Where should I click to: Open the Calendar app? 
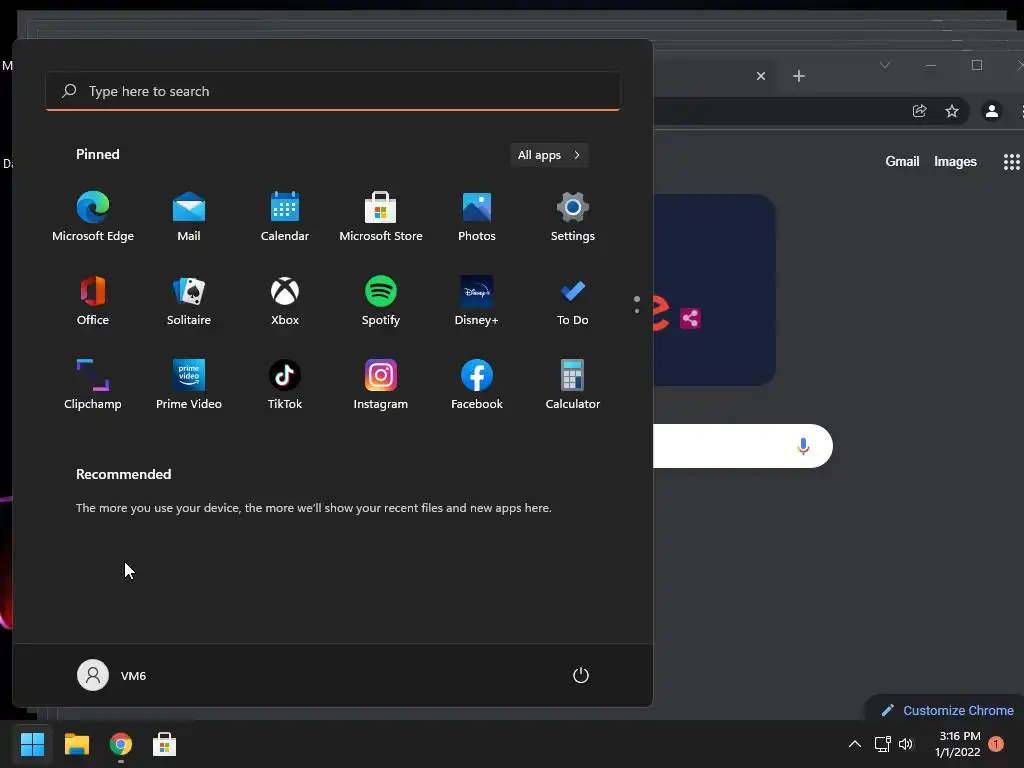click(285, 217)
